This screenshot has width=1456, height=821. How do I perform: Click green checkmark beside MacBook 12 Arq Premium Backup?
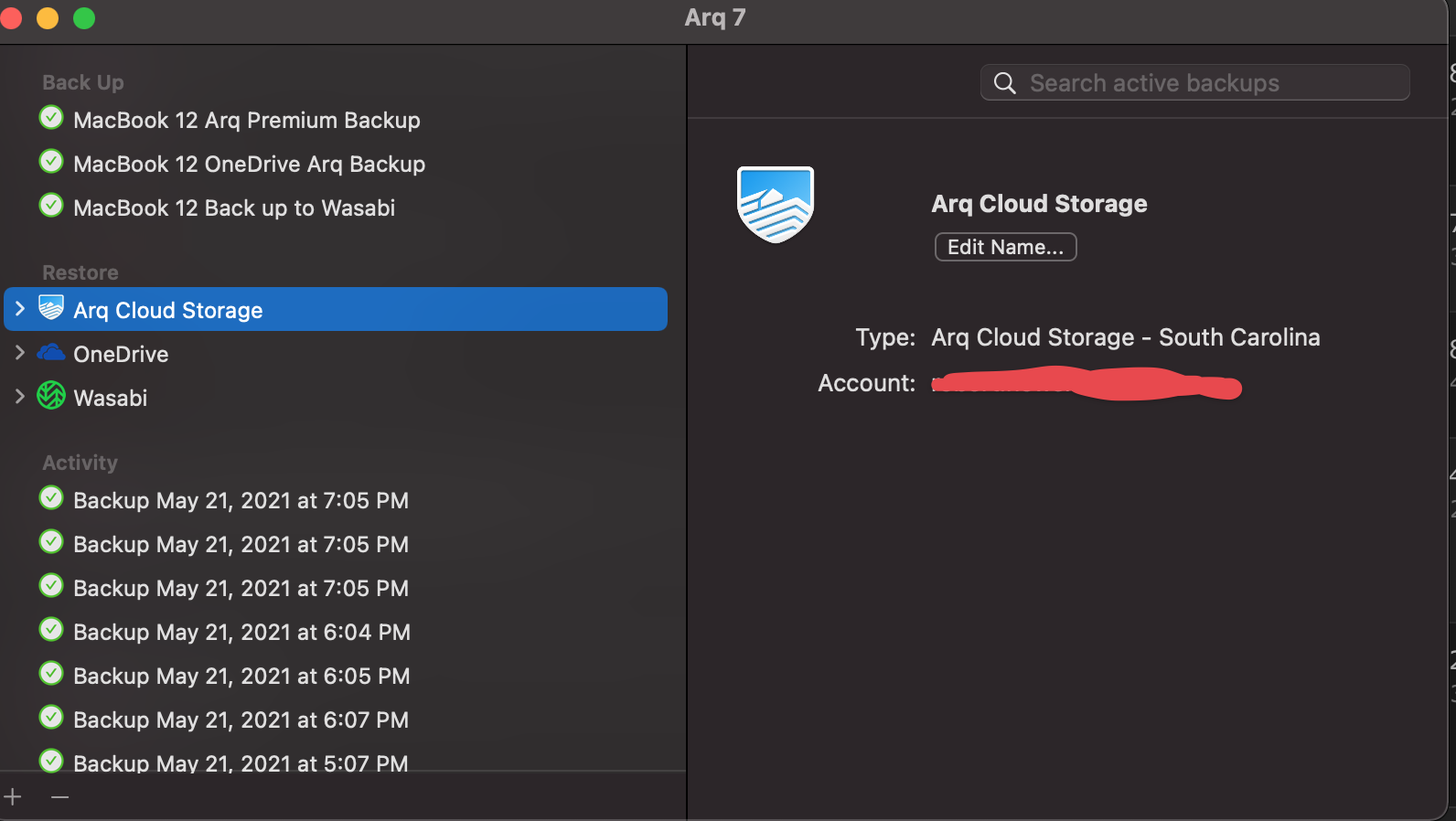coord(51,118)
